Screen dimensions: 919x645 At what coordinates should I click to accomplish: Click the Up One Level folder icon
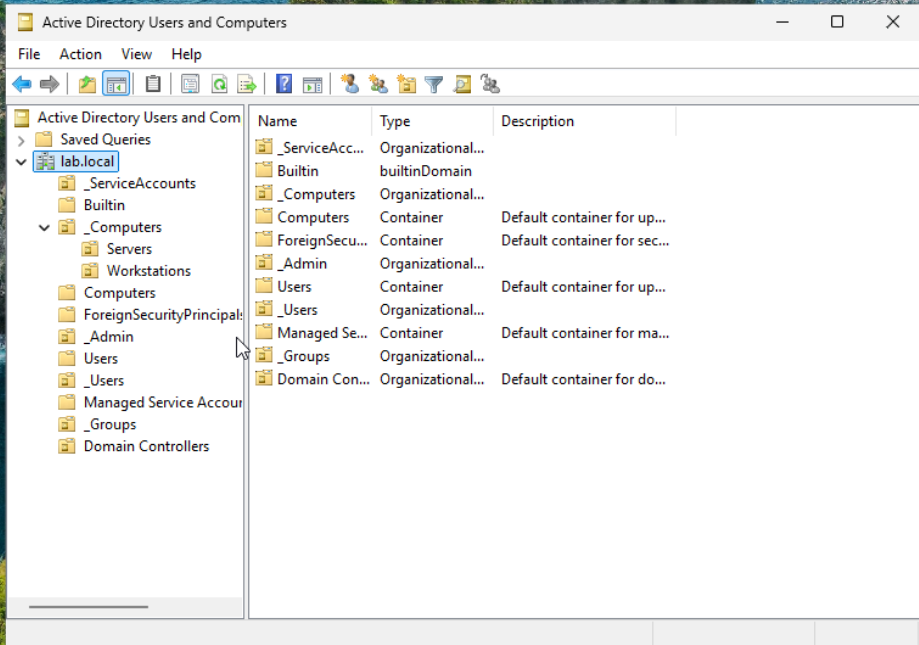coord(86,83)
